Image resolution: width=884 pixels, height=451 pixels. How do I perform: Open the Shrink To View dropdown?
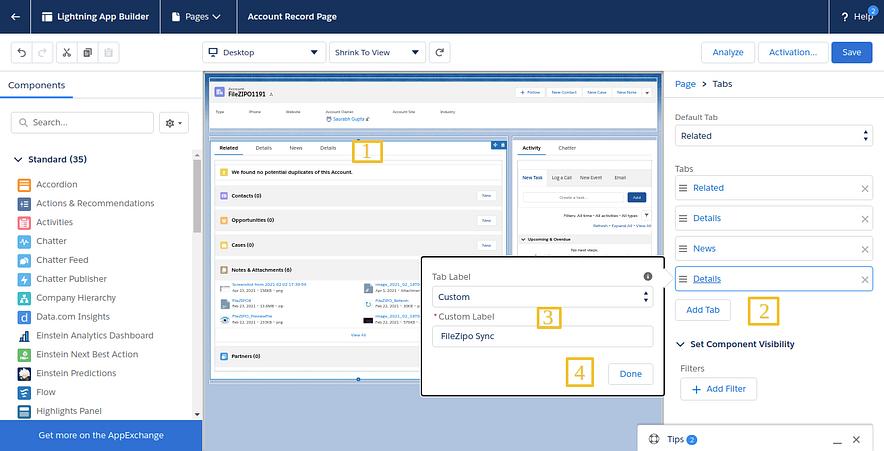point(377,52)
